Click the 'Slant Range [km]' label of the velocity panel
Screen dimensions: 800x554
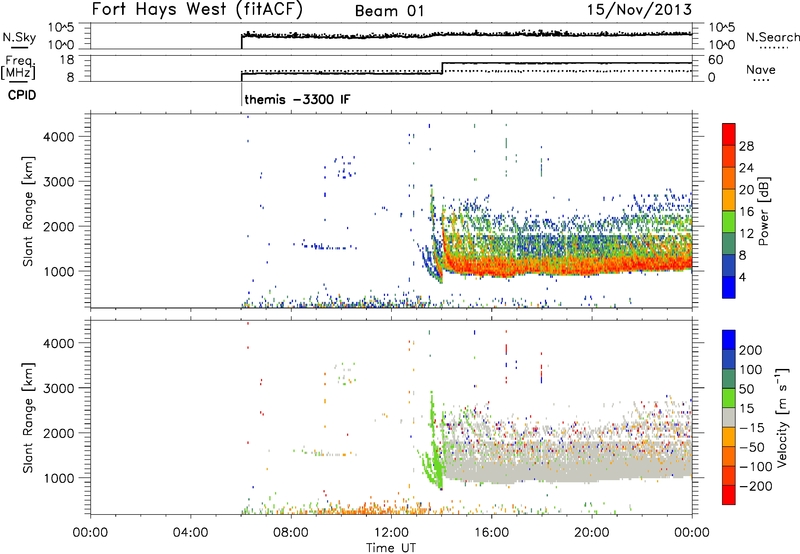pyautogui.click(x=28, y=418)
